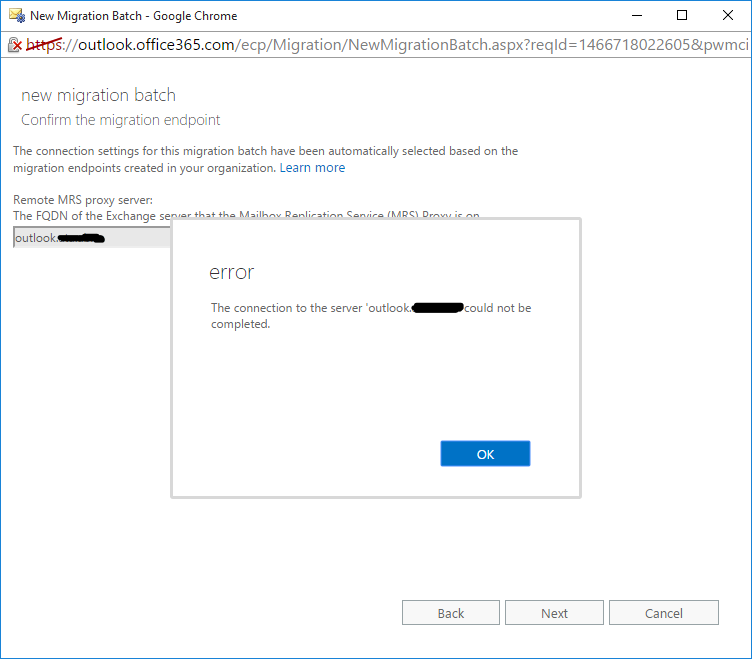Click the Next button
Screen dimensions: 752x659
tap(554, 613)
